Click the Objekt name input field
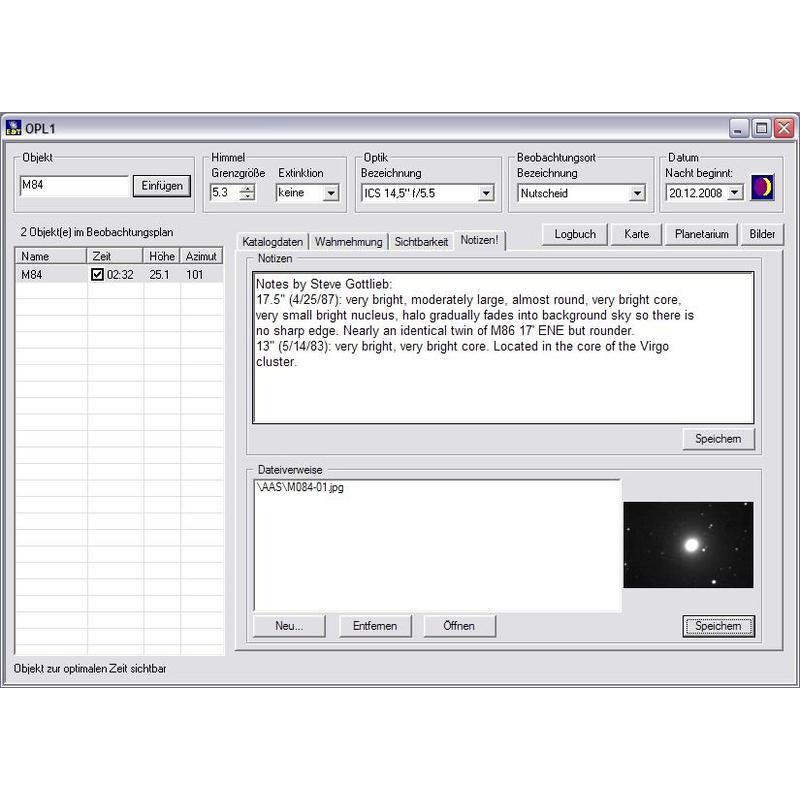The image size is (800, 800). (x=74, y=186)
